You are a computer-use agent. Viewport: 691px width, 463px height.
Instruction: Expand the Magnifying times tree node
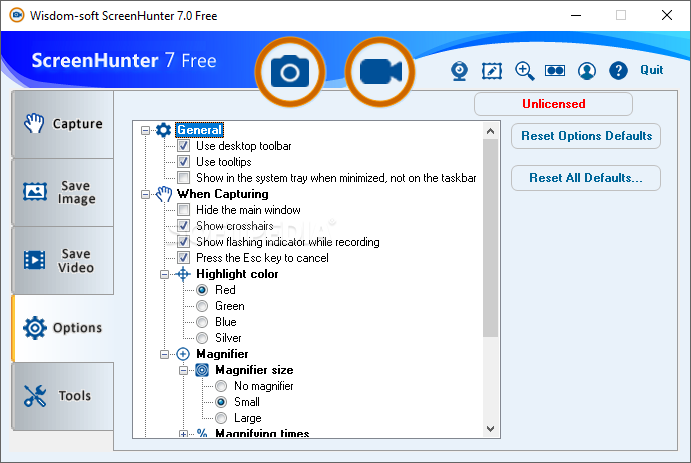[183, 434]
